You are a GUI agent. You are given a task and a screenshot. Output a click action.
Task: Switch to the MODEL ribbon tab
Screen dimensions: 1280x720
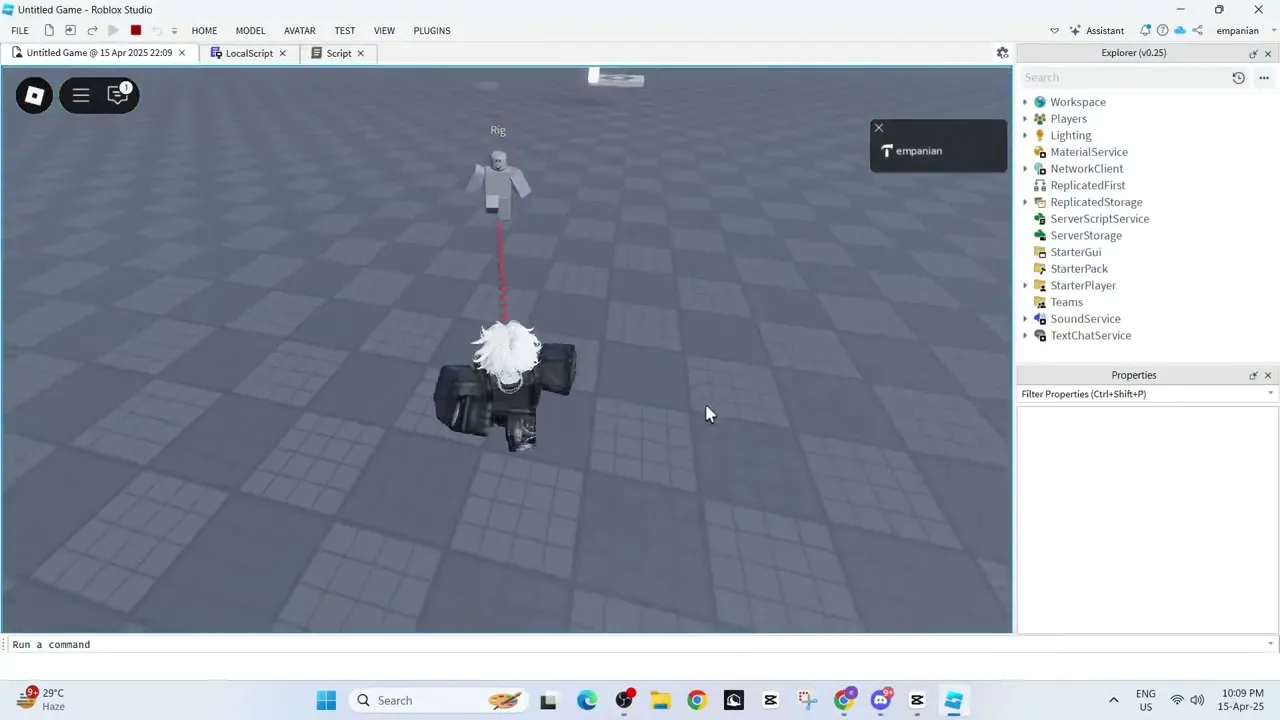(250, 31)
